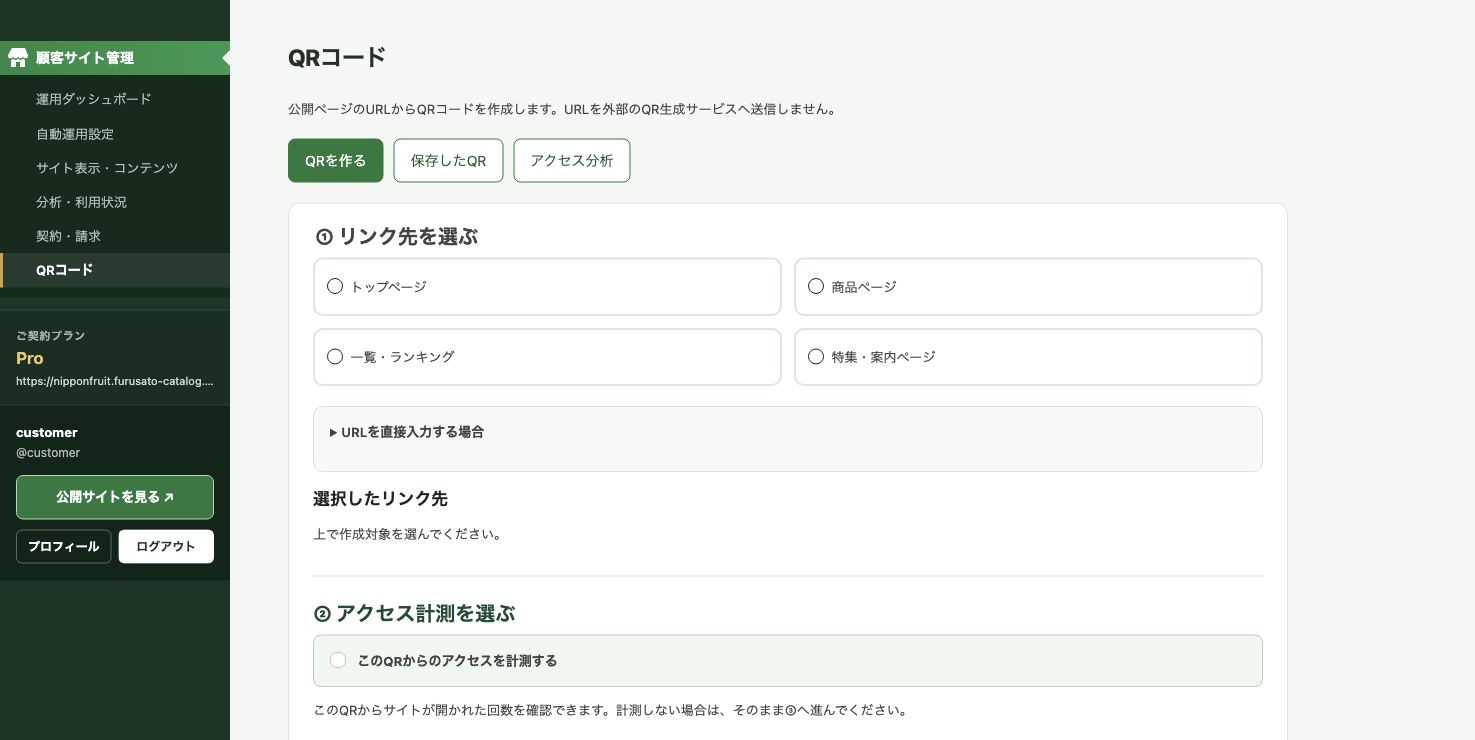Select the トップページ radio button
Image resolution: width=1475 pixels, height=740 pixels.
[x=335, y=286]
